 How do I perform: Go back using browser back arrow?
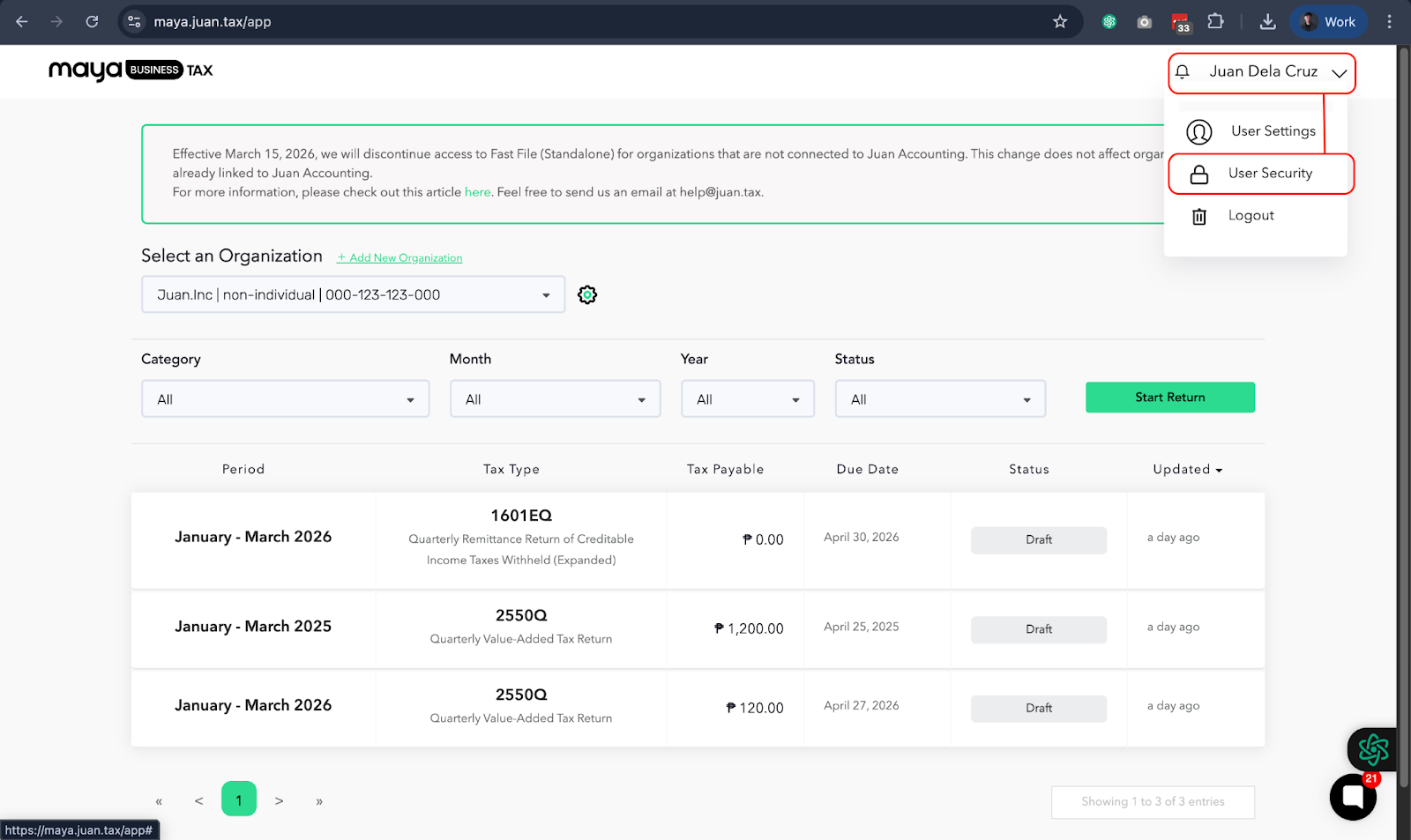(22, 22)
